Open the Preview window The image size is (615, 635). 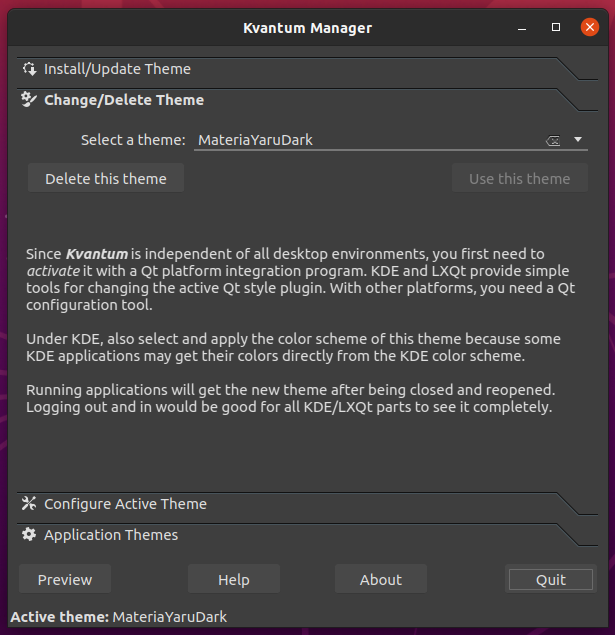tap(65, 579)
